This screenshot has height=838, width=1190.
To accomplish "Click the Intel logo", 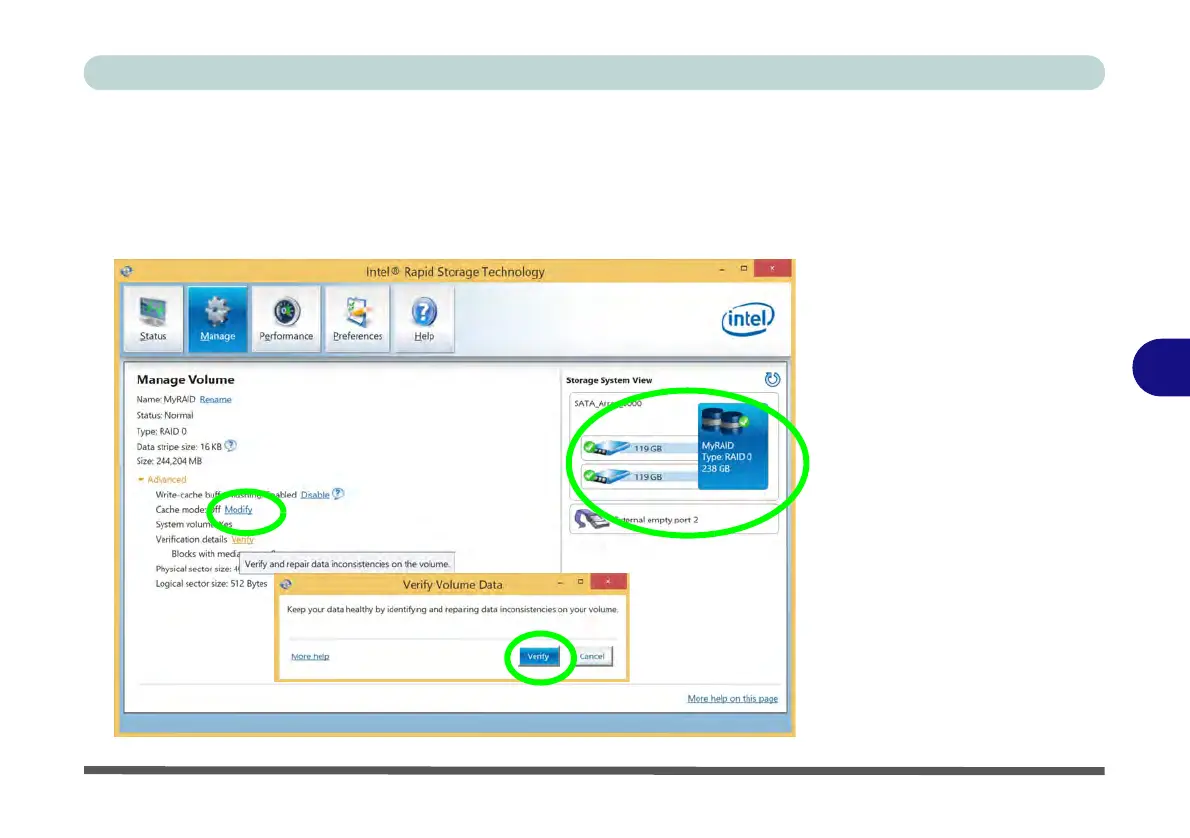I will click(x=748, y=320).
